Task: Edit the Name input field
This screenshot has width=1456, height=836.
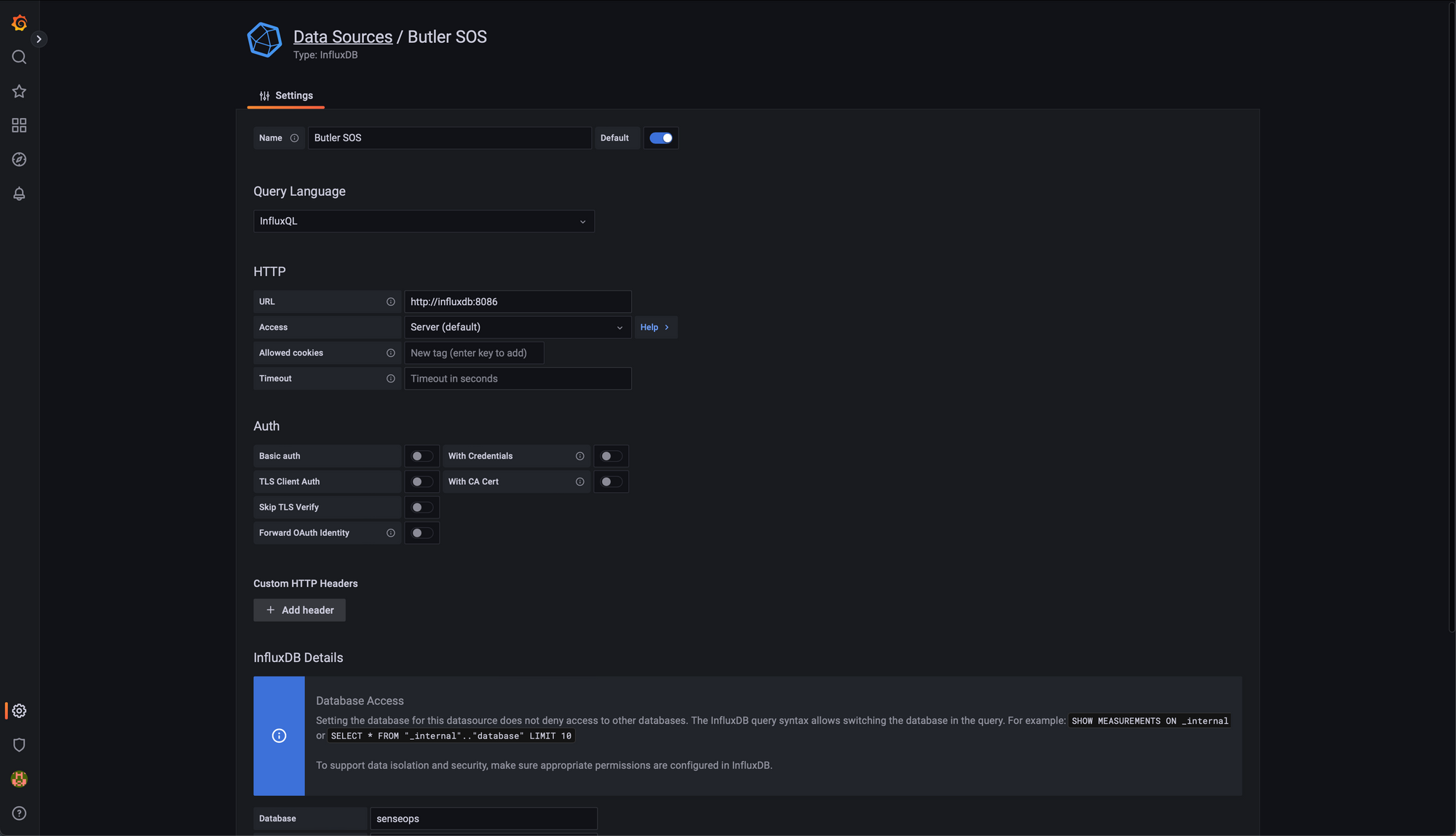Action: tap(450, 138)
